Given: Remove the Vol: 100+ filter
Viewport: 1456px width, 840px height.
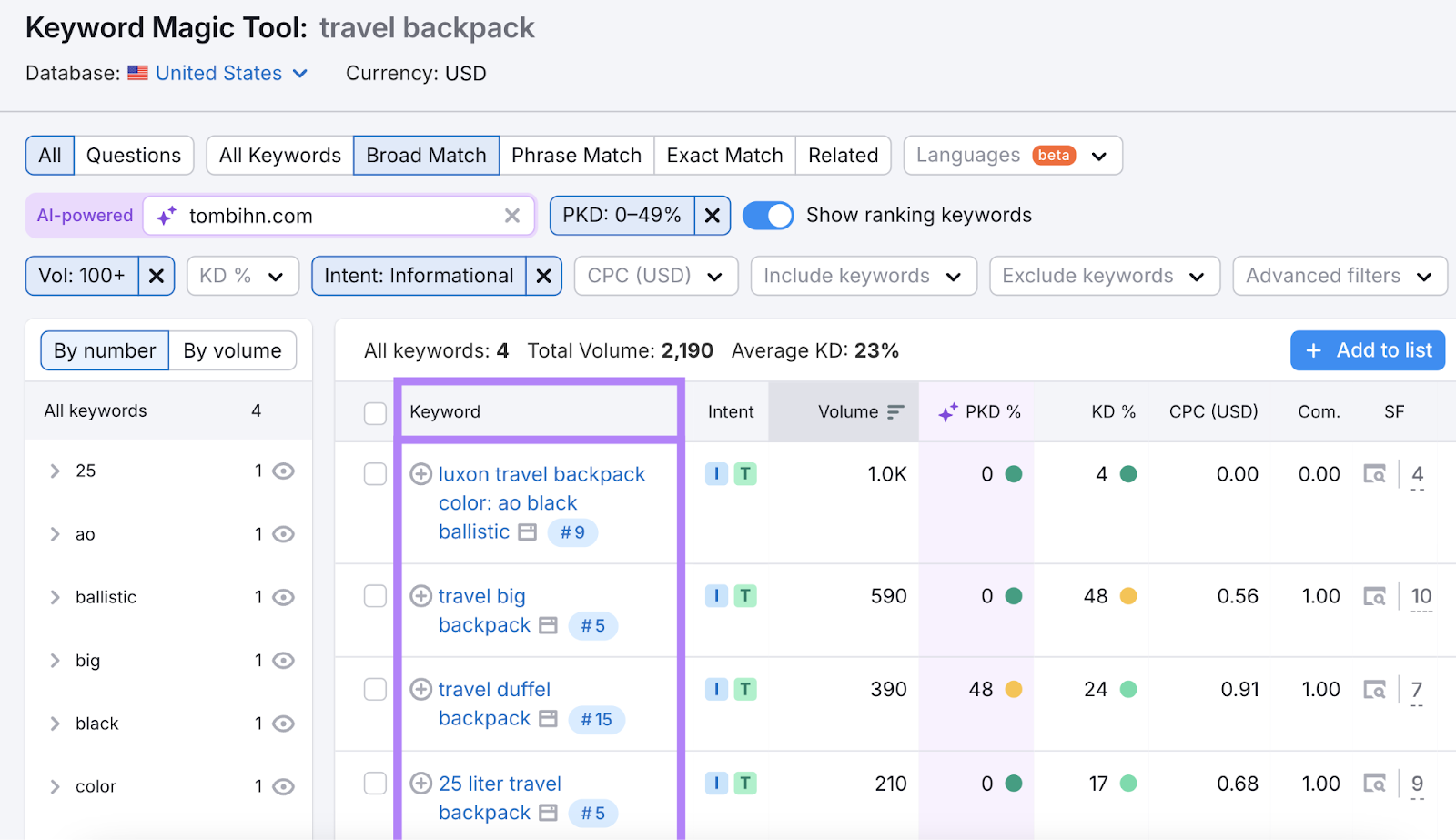Looking at the screenshot, I should (x=156, y=276).
